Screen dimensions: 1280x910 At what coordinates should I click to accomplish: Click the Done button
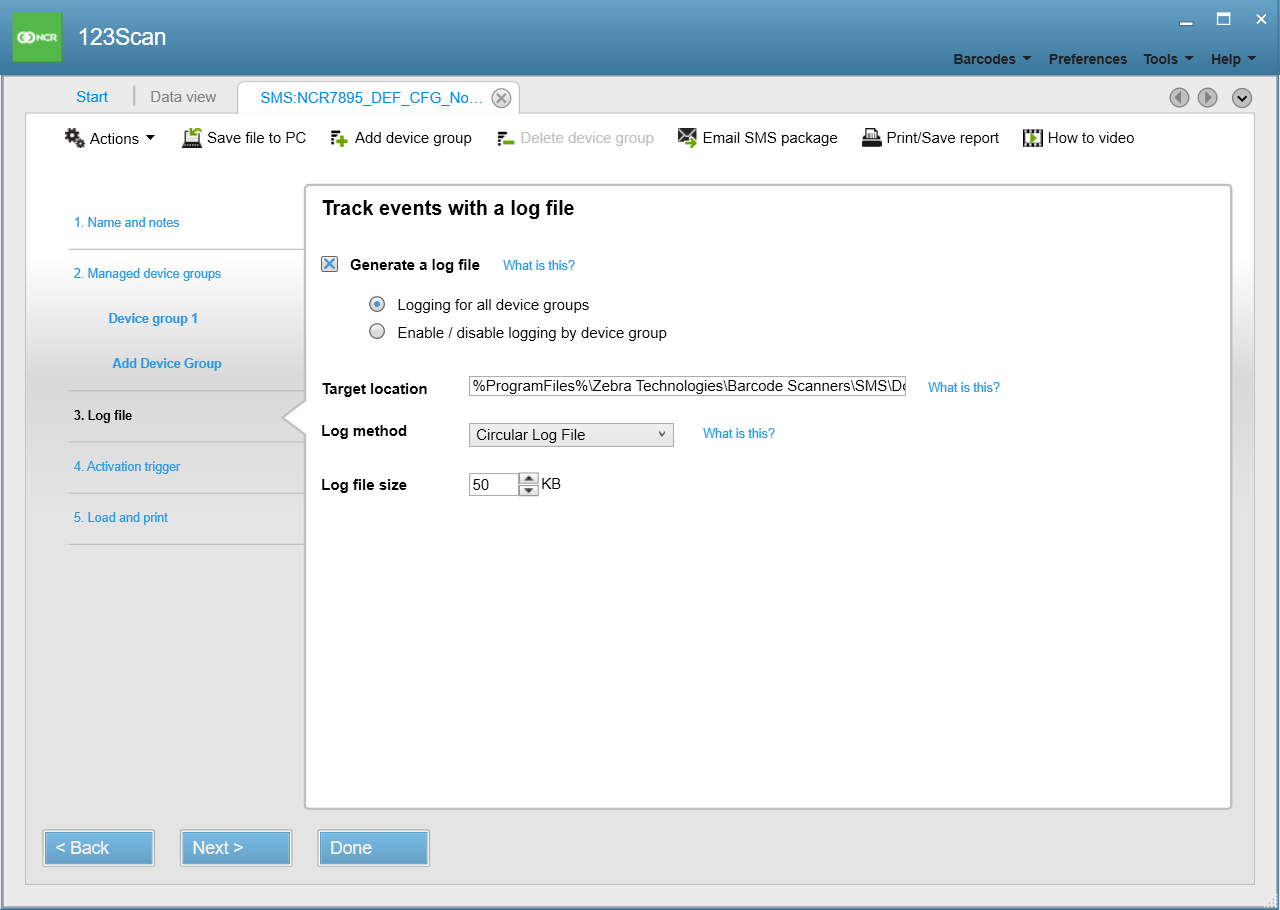[x=374, y=848]
